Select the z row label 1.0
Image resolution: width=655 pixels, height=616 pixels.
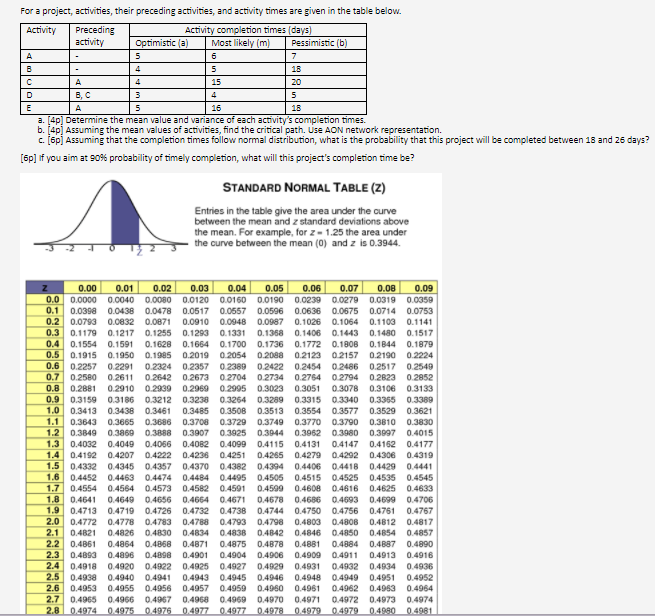[x=45, y=411]
